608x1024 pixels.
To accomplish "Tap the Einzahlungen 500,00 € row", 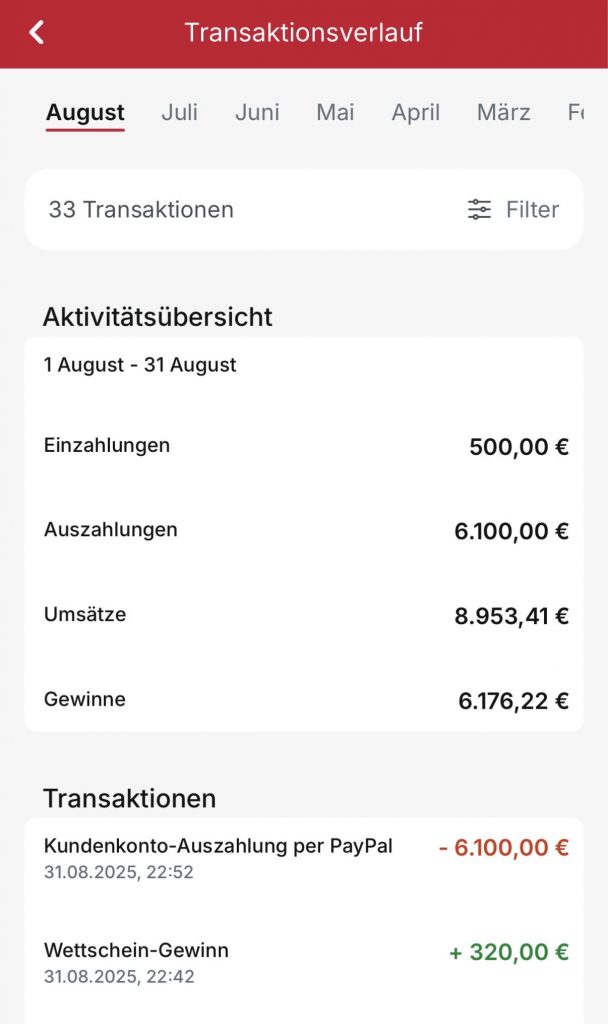I will coord(304,446).
